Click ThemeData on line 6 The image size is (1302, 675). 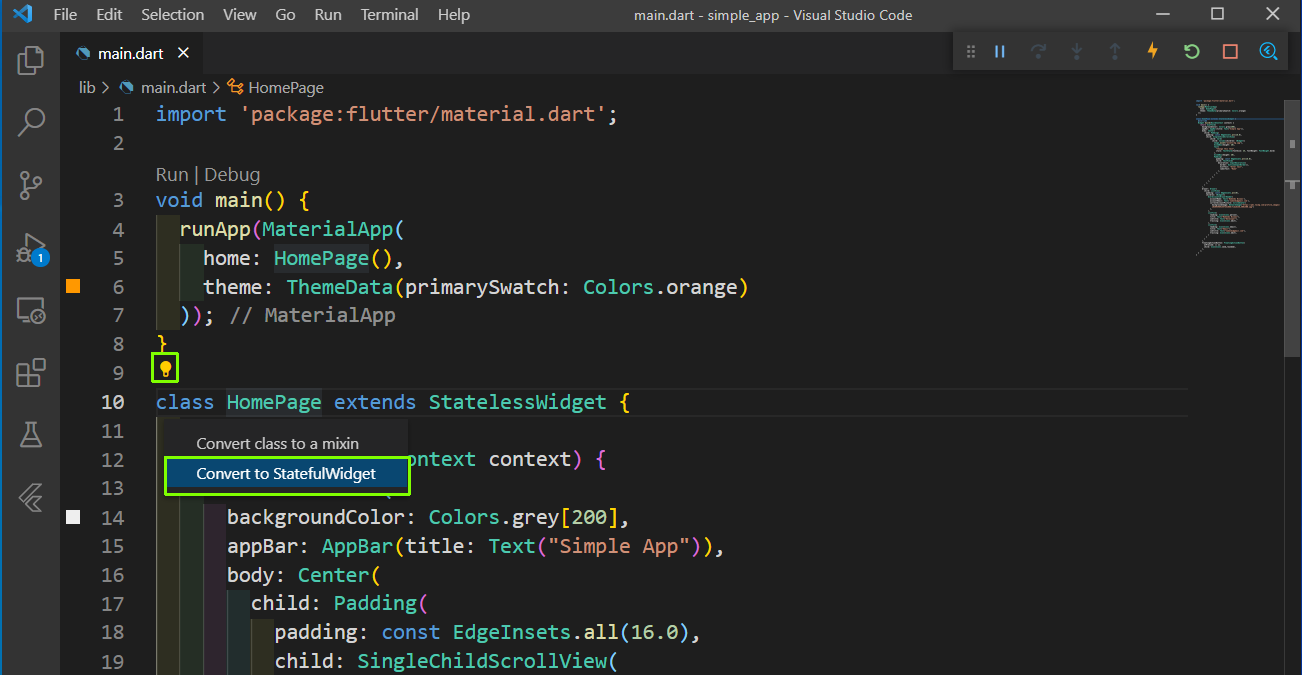tap(340, 287)
